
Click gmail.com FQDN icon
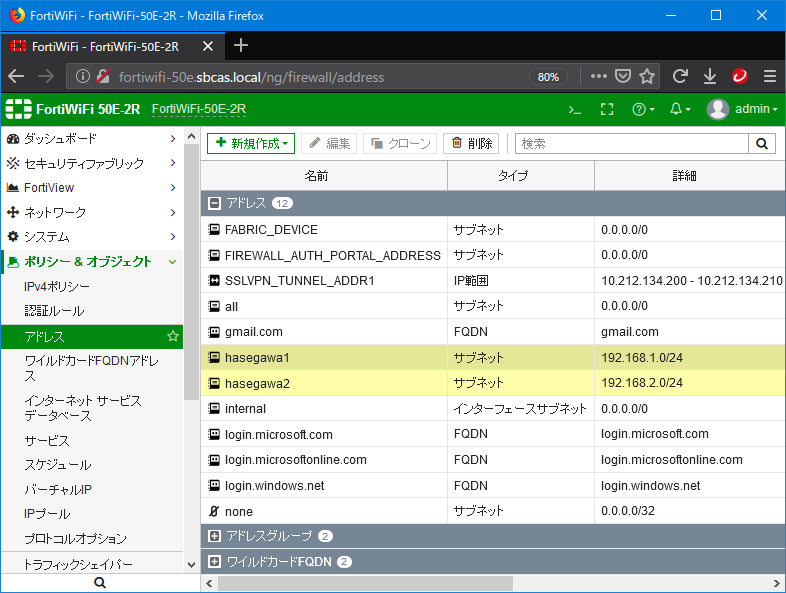pos(214,332)
